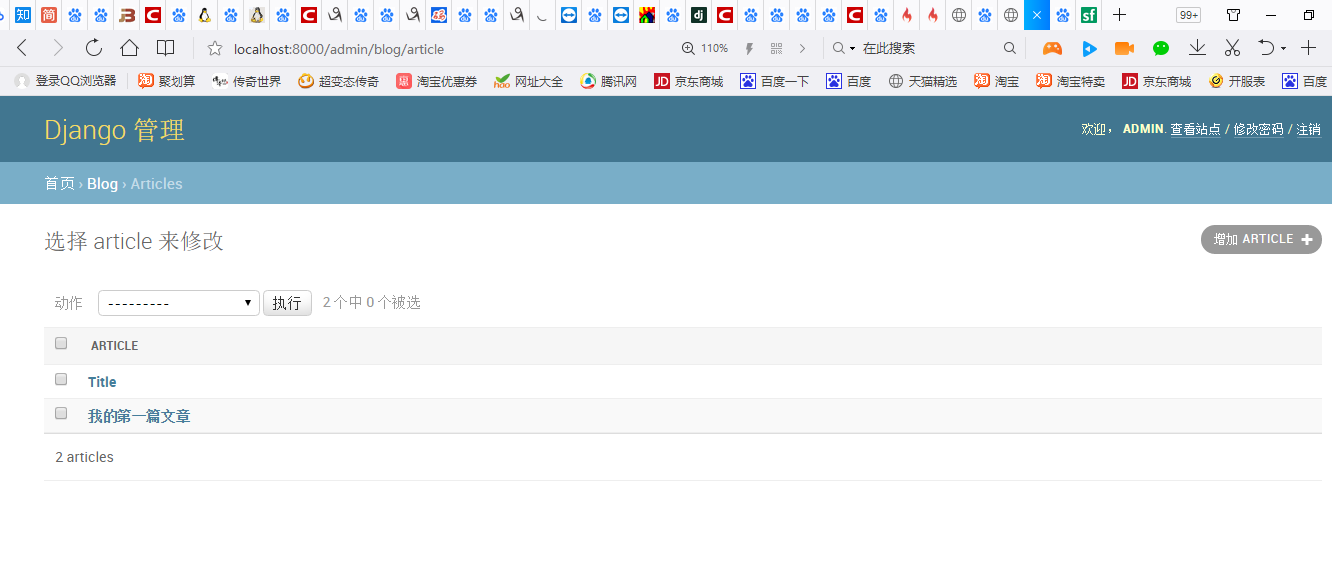The height and width of the screenshot is (562, 1332).
Task: Click the 执行 button
Action: (x=287, y=303)
